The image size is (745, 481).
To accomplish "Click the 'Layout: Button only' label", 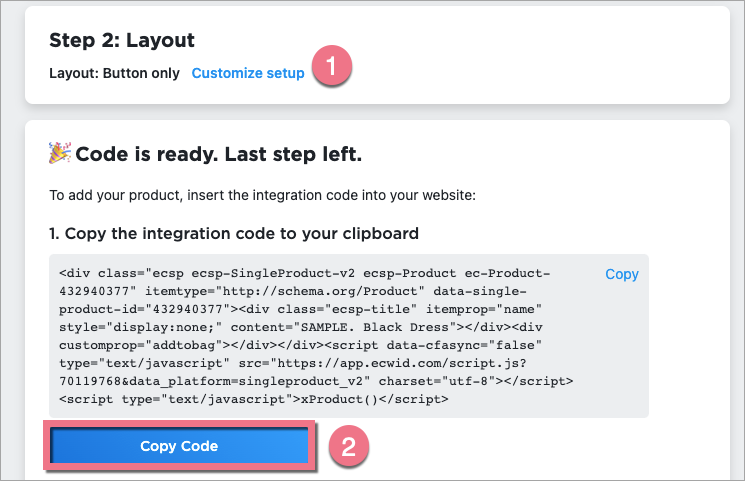I will (114, 73).
